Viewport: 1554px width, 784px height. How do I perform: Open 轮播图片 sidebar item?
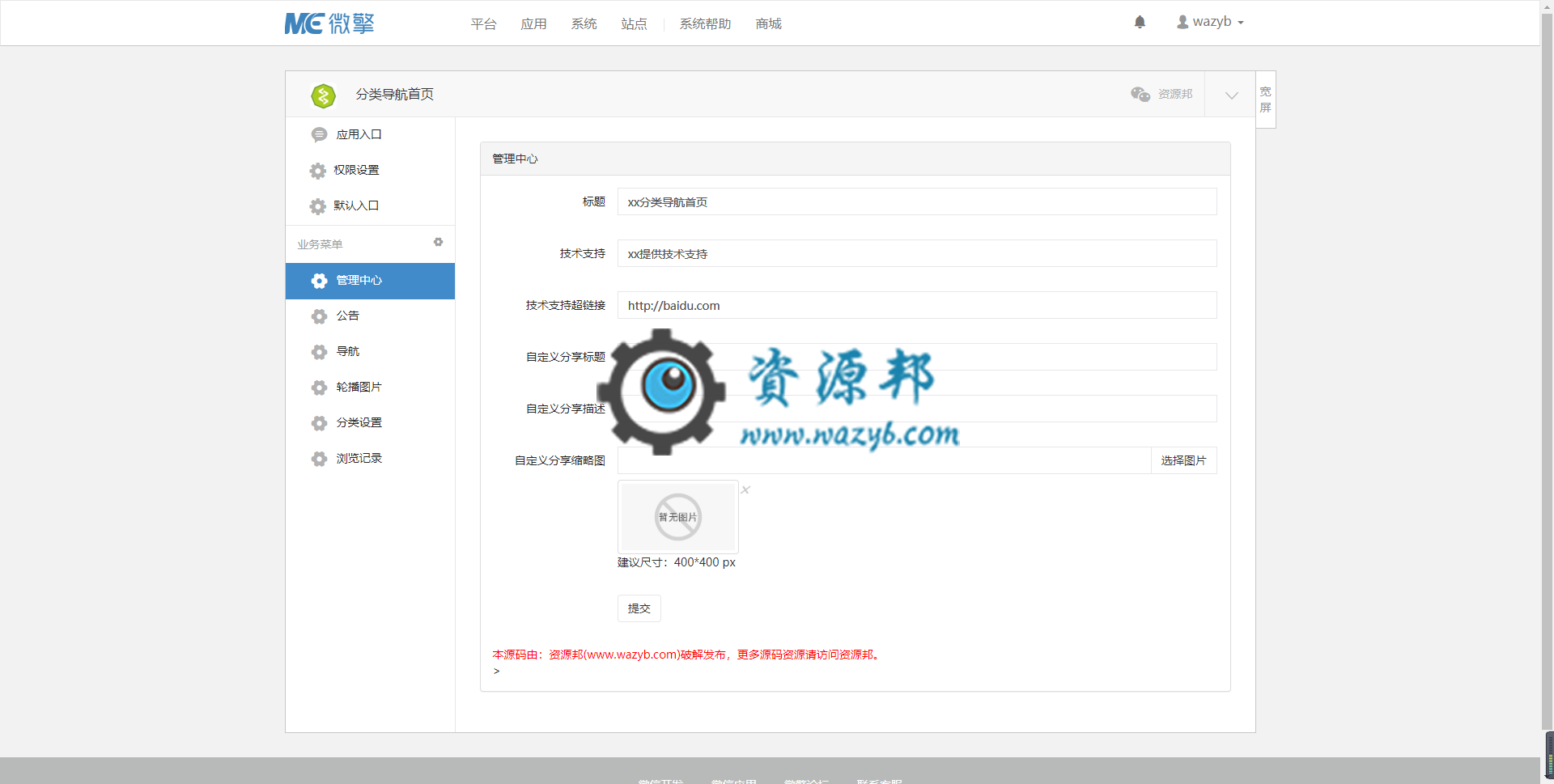coord(370,388)
